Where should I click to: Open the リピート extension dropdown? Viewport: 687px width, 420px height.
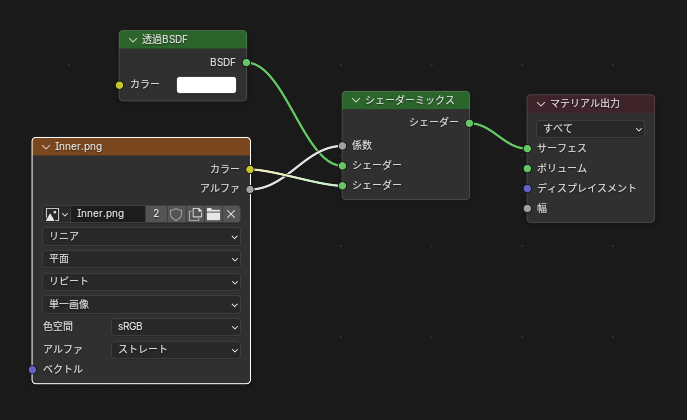click(x=142, y=282)
